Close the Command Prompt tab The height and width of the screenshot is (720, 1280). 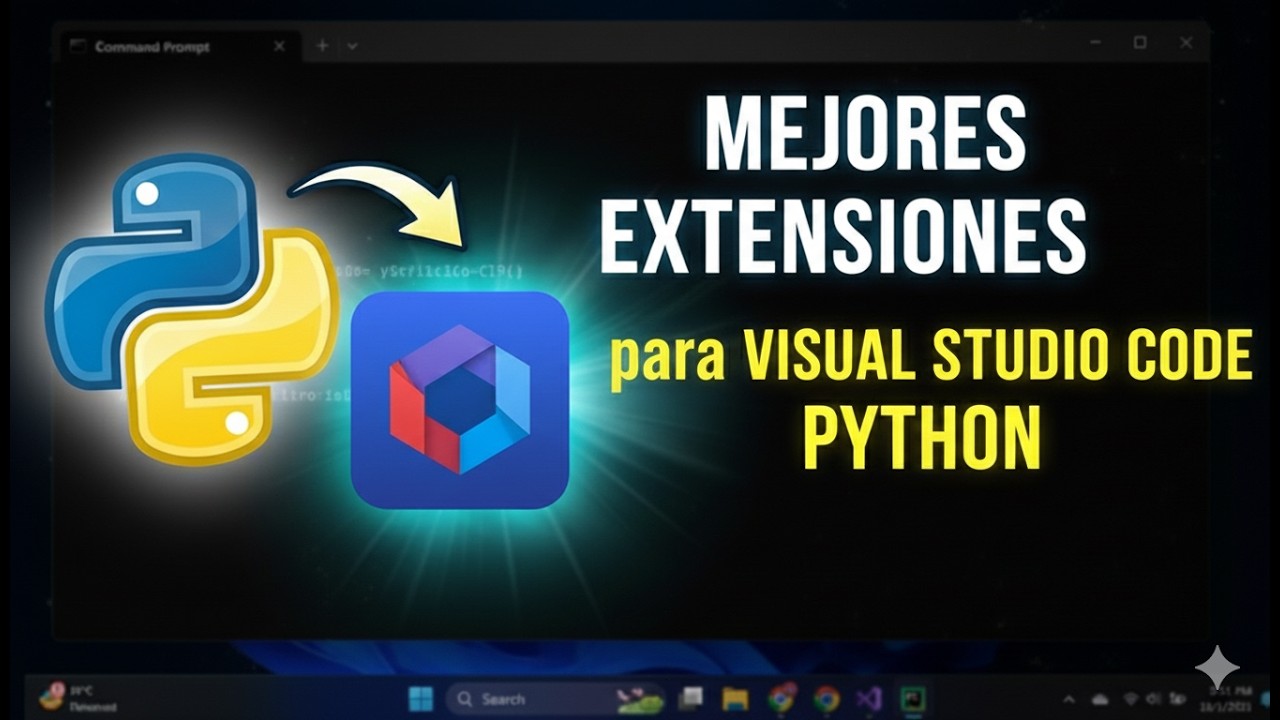(x=279, y=46)
